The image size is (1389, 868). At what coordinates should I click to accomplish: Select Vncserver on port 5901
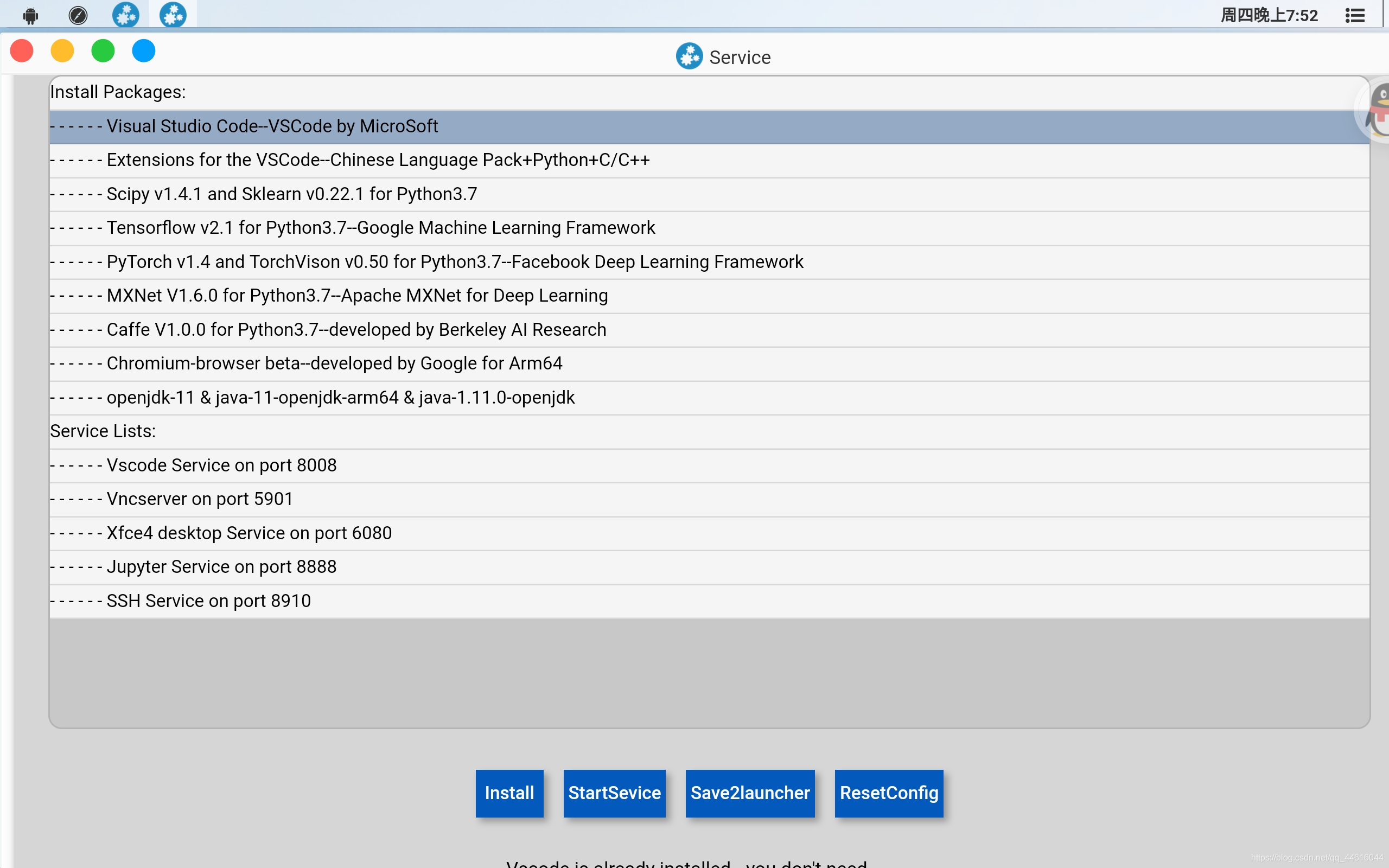(710, 499)
